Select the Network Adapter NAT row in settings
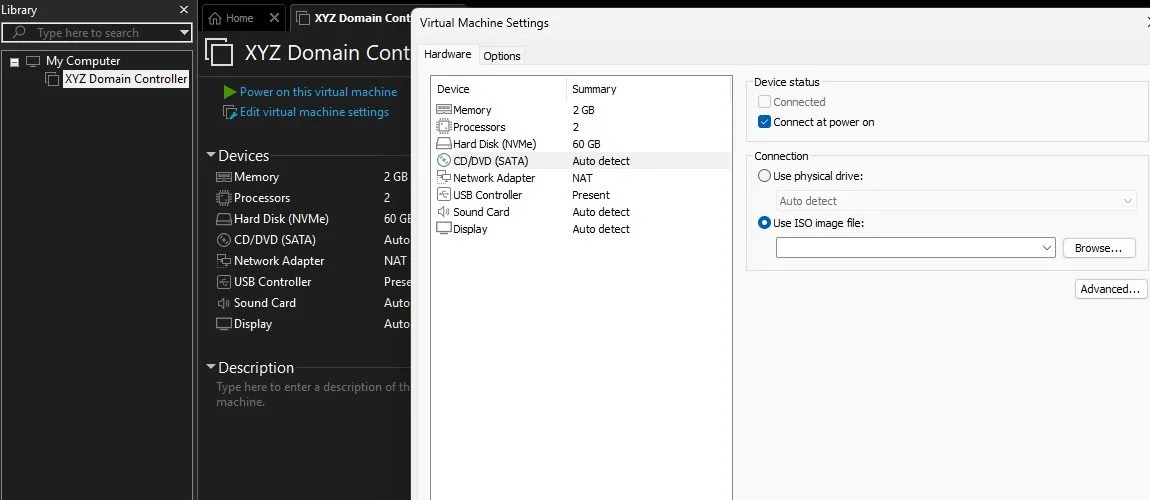1150x500 pixels. click(x=581, y=177)
